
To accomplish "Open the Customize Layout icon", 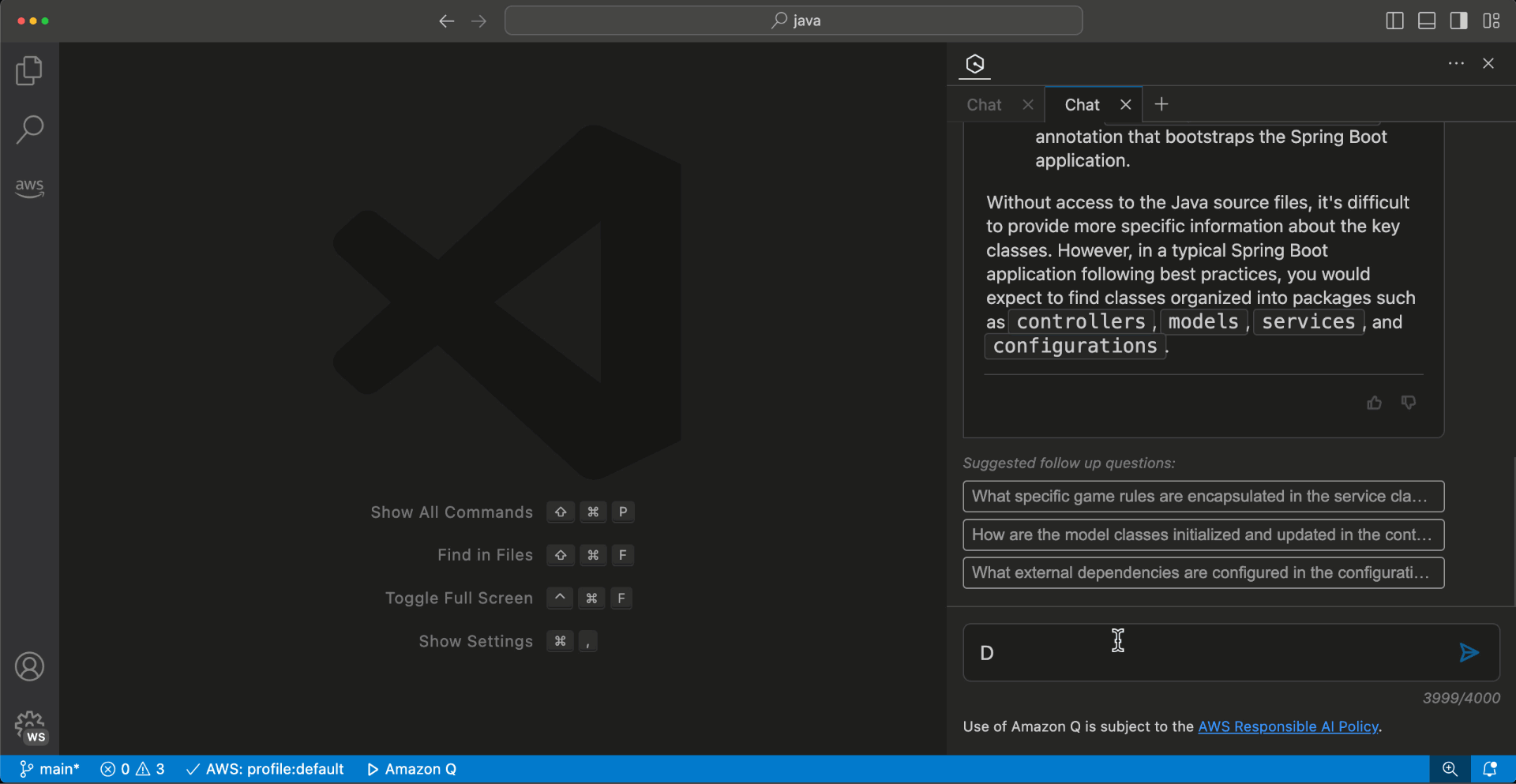I will coord(1492,21).
